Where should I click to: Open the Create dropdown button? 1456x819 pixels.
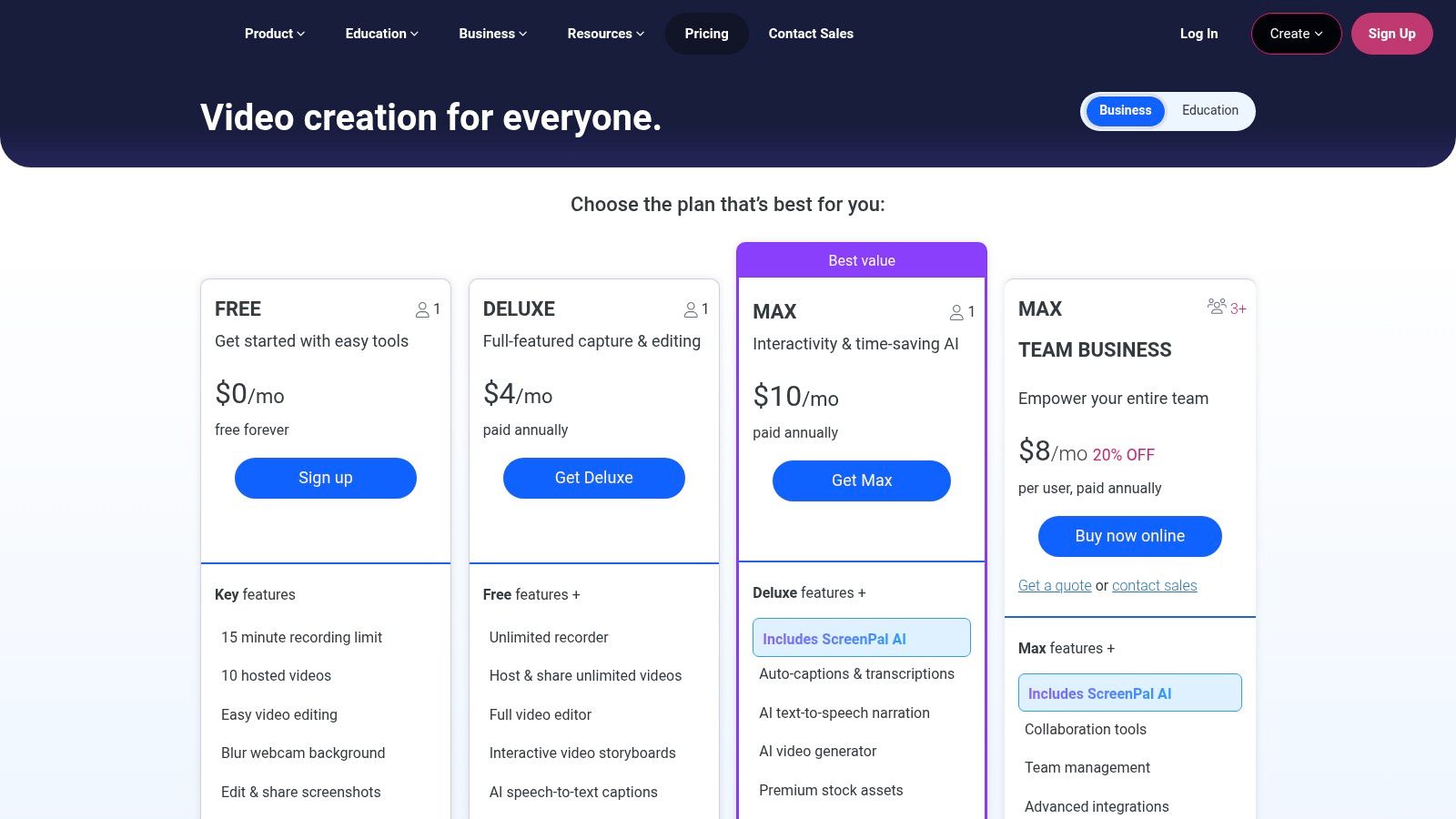click(x=1296, y=34)
